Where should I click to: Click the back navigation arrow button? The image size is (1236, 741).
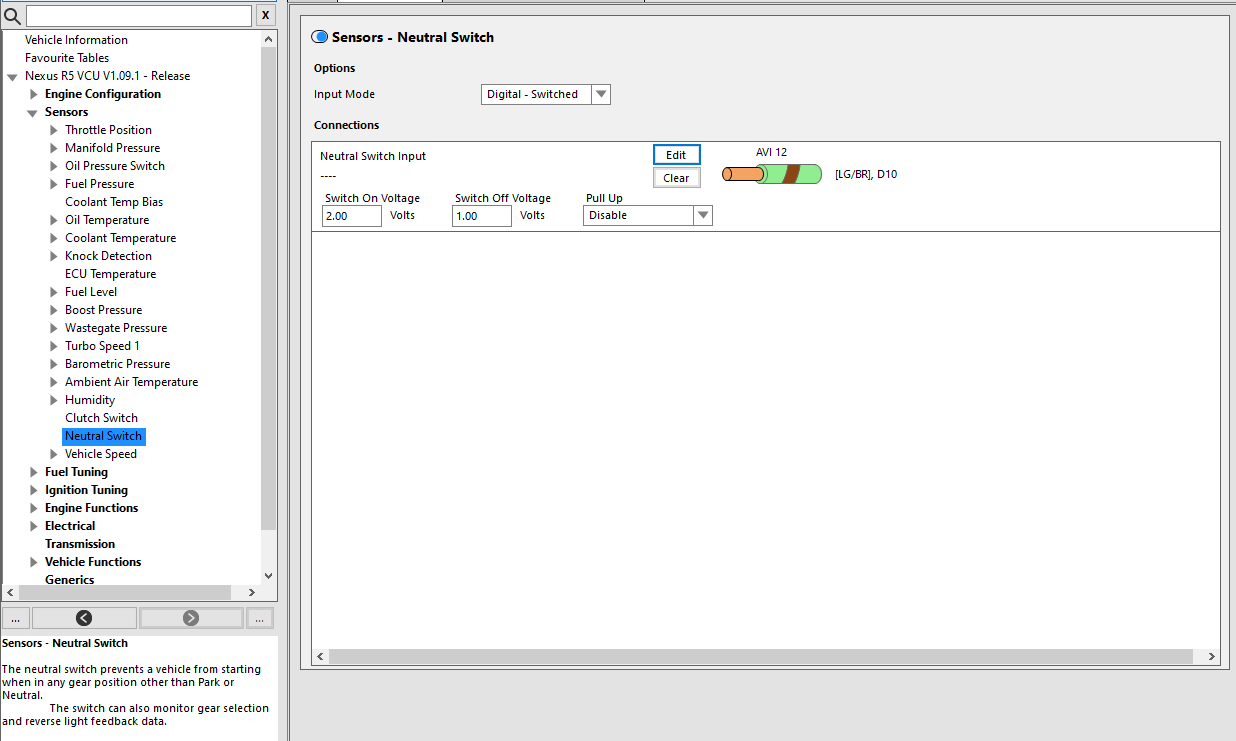coord(84,618)
